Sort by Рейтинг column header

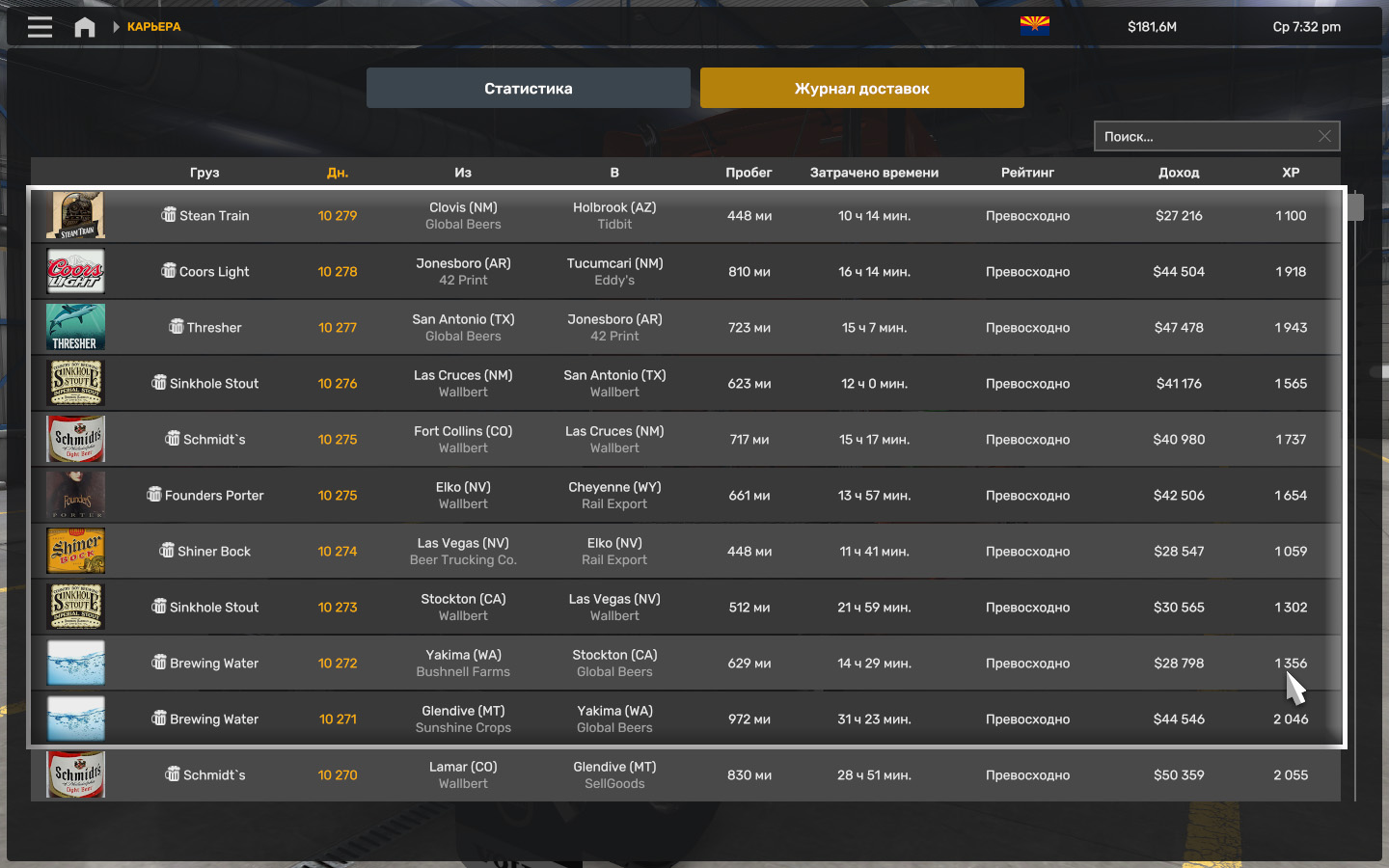pyautogui.click(x=1027, y=173)
